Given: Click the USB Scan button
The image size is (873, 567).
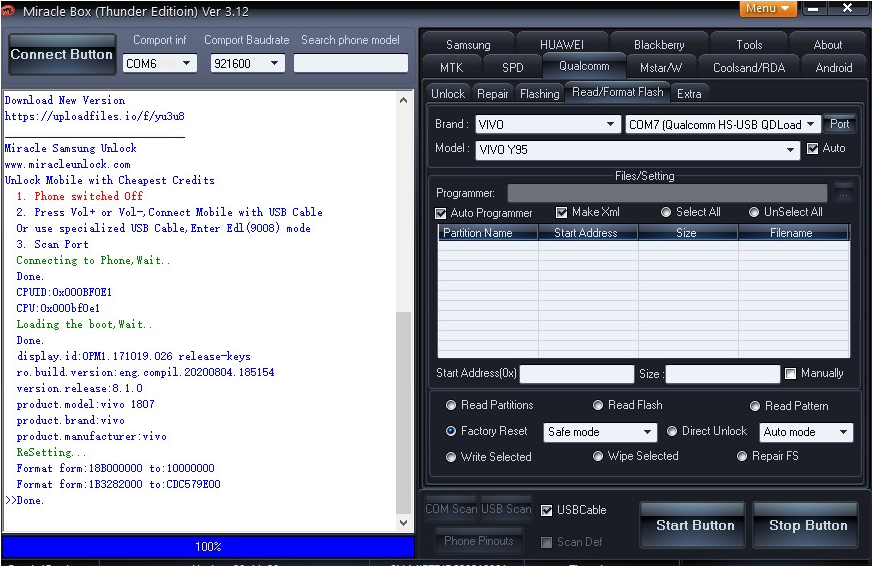Looking at the screenshot, I should (506, 509).
